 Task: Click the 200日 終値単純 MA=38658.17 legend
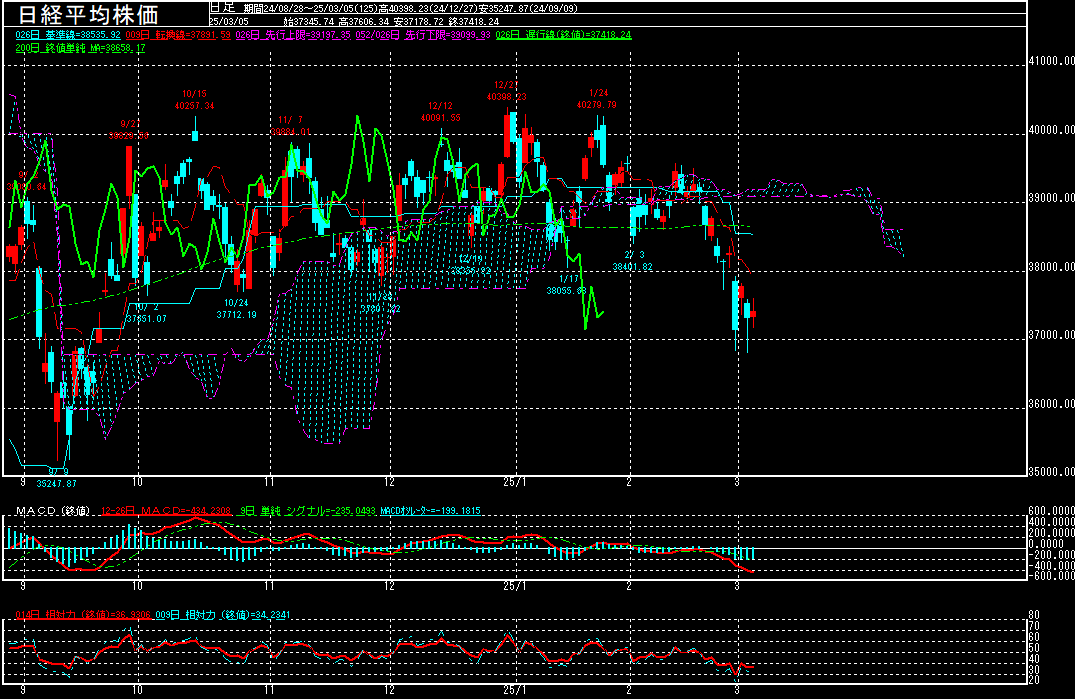pyautogui.click(x=80, y=48)
